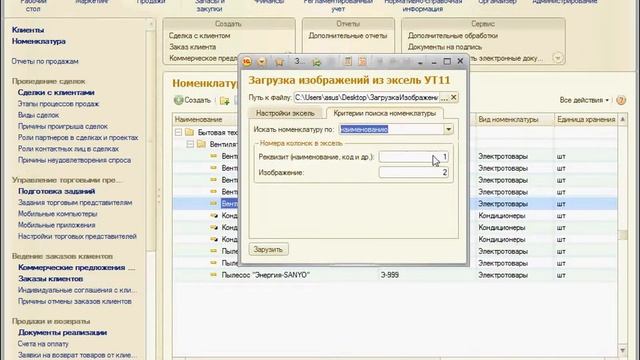Open 'Подготовка заданий' sidebar link
Image resolution: width=640 pixels, height=360 pixels.
(56, 191)
